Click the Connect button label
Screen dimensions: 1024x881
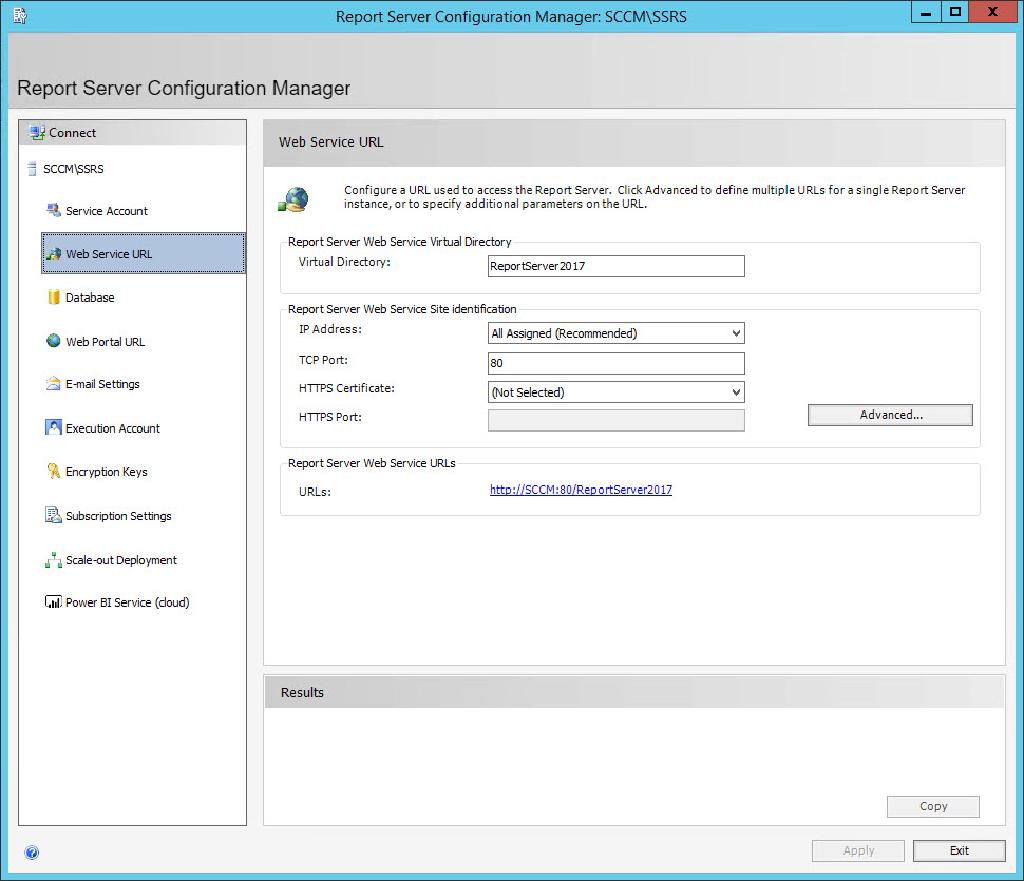point(72,133)
